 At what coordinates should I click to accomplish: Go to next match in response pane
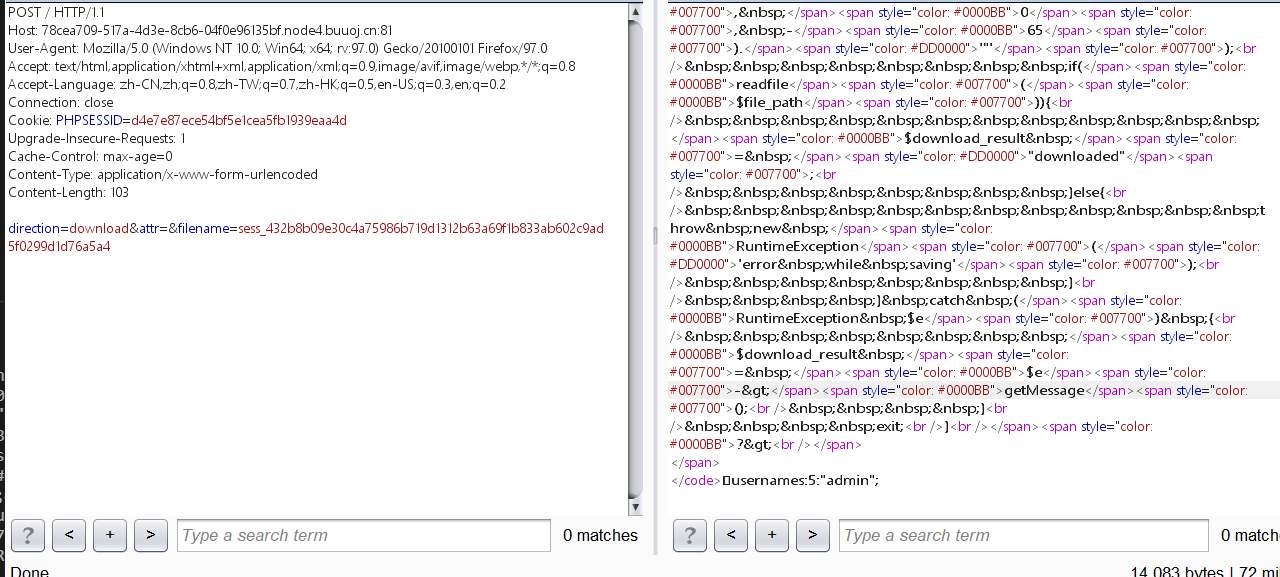pyautogui.click(x=812, y=535)
